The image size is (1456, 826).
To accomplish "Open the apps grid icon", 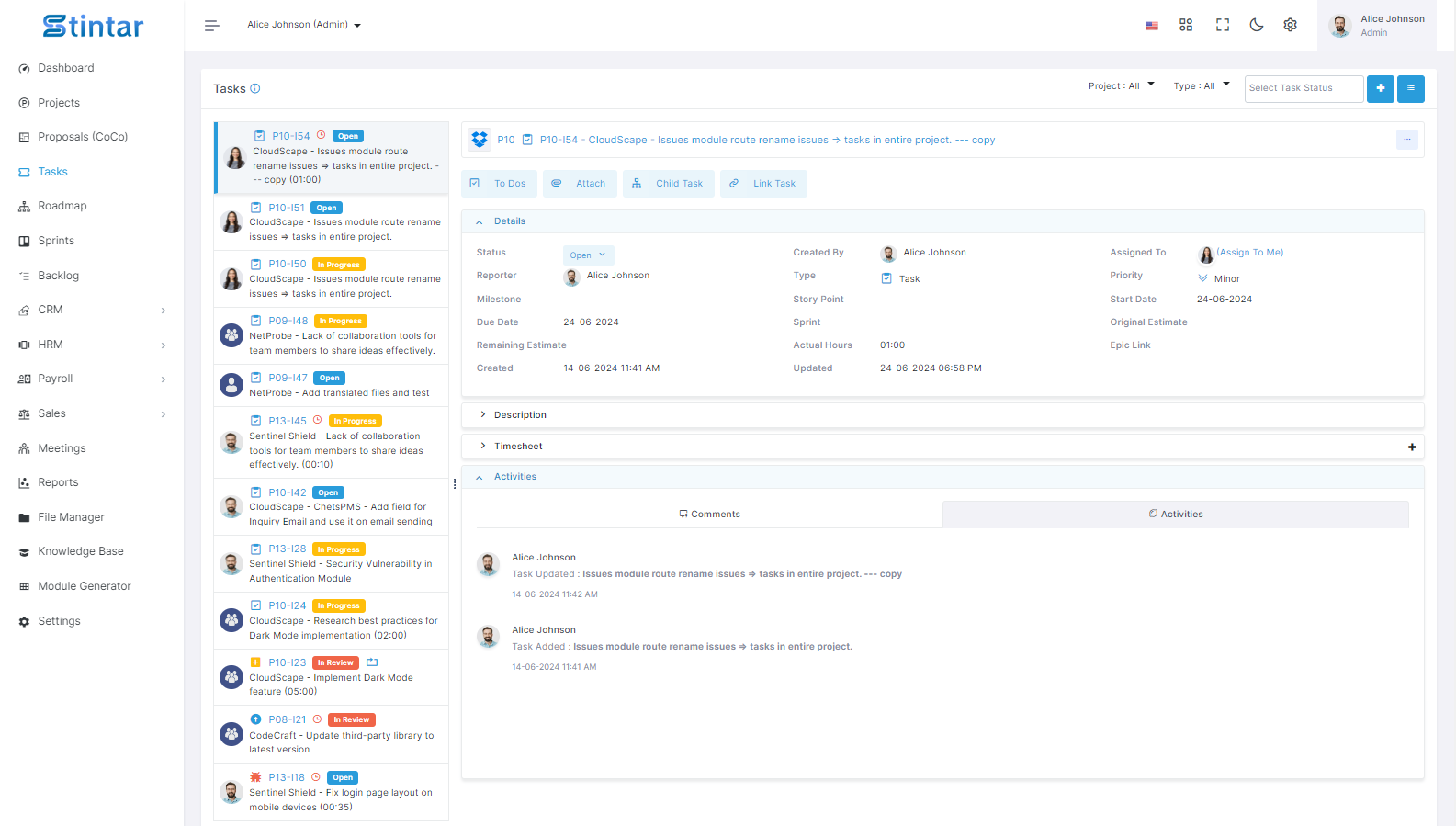I will click(1186, 25).
